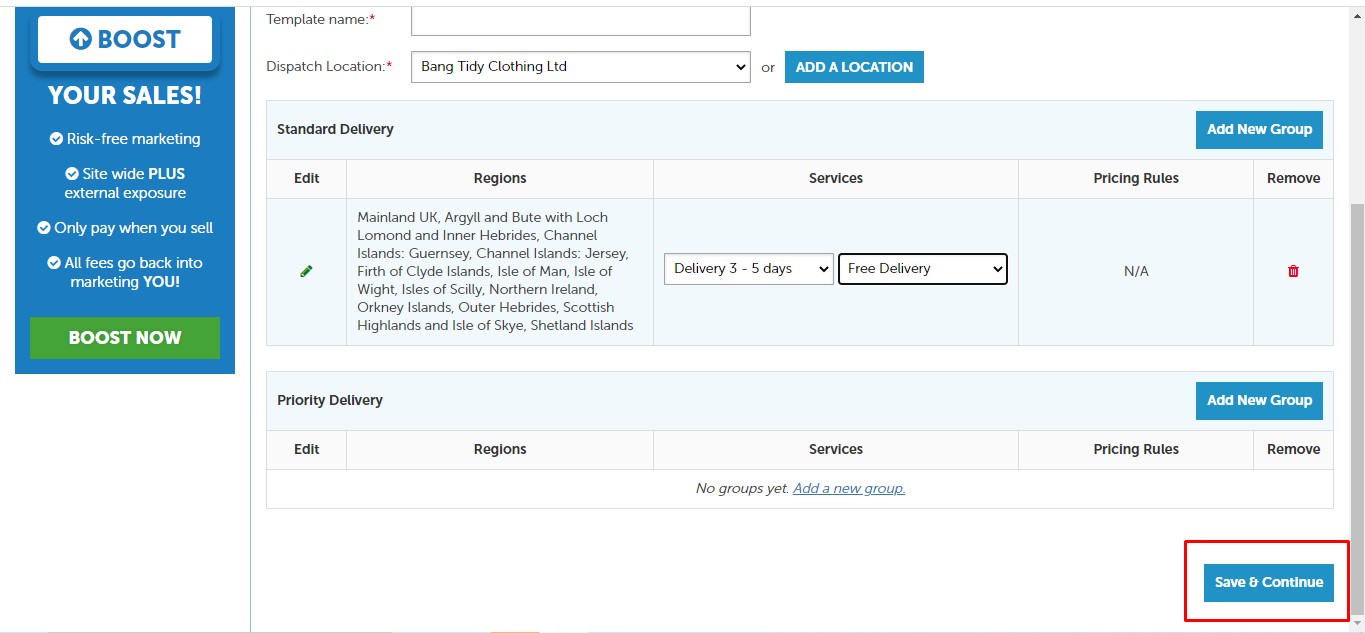Click the checkmark icon beside Risk-free marketing

[x=56, y=139]
